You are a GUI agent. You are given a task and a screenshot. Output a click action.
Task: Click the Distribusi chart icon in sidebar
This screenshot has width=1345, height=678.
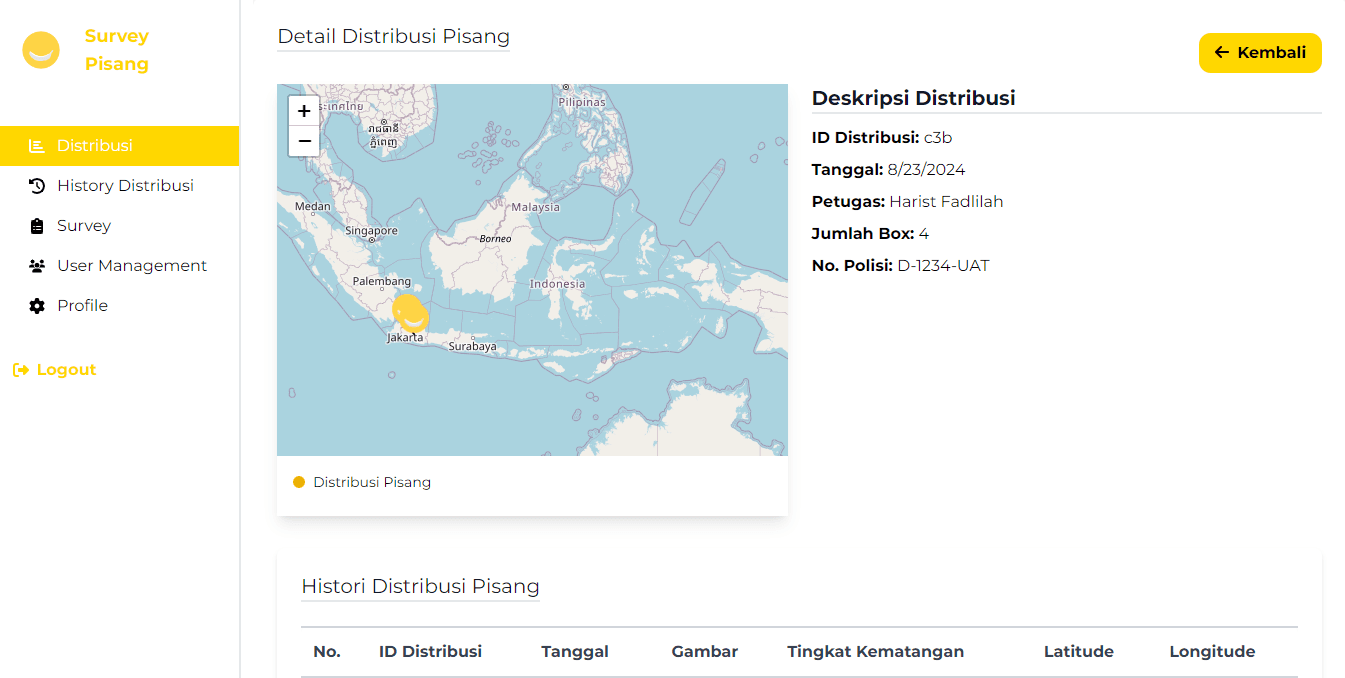(37, 146)
